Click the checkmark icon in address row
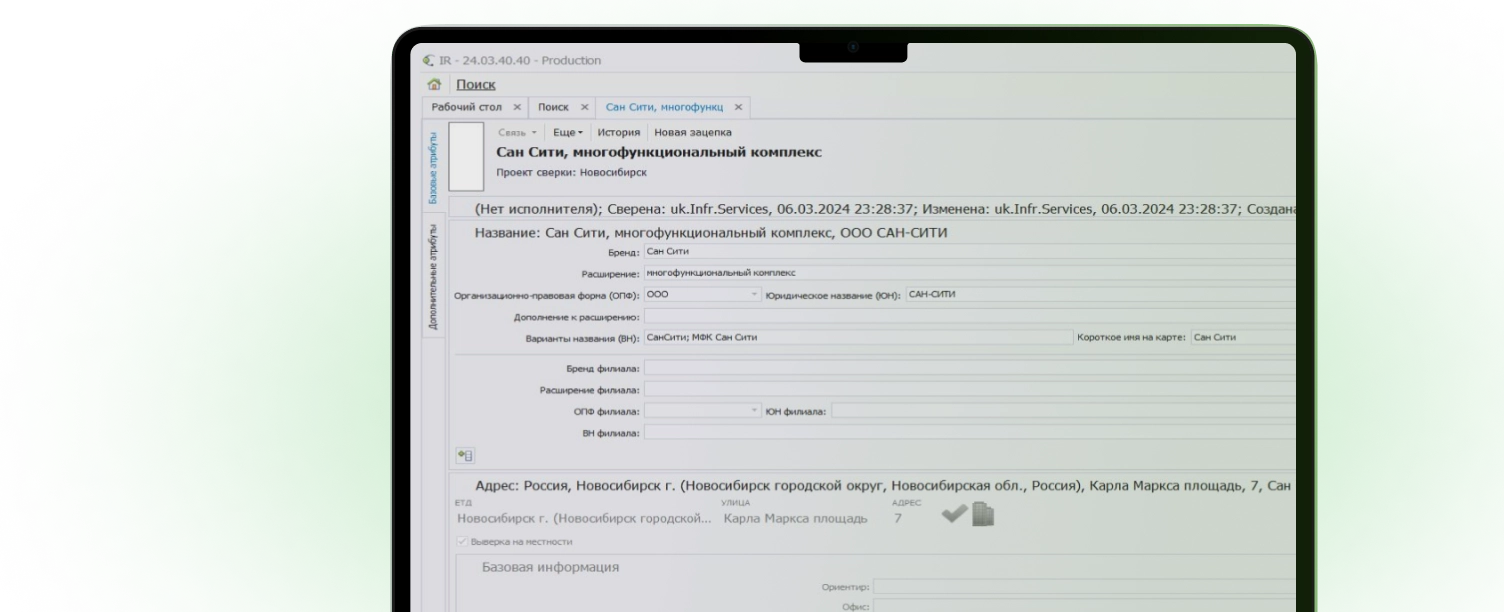1504x612 pixels. [955, 514]
